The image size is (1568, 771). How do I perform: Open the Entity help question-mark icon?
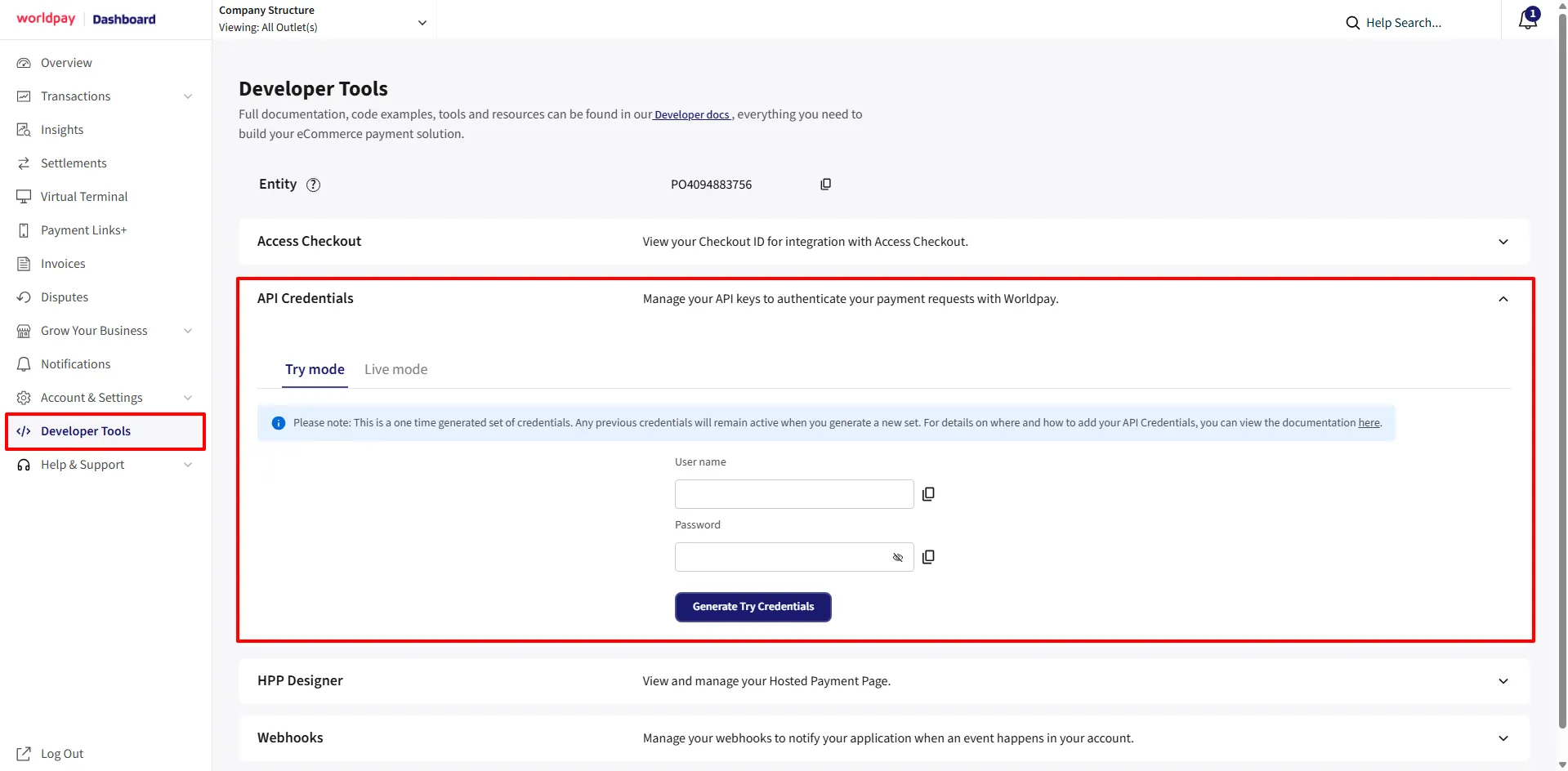[x=313, y=185]
